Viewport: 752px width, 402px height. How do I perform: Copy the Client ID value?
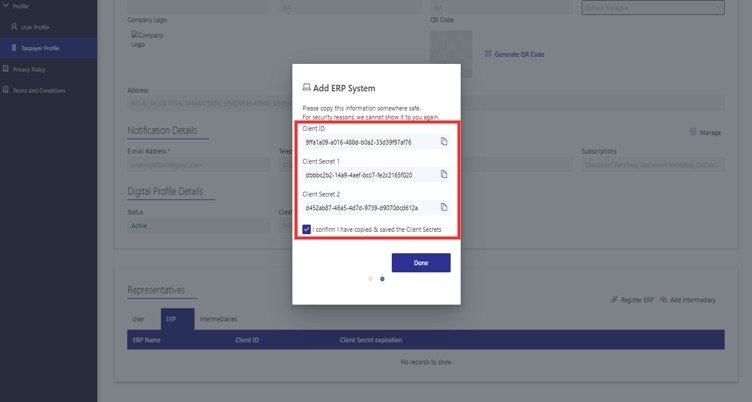[x=444, y=142]
